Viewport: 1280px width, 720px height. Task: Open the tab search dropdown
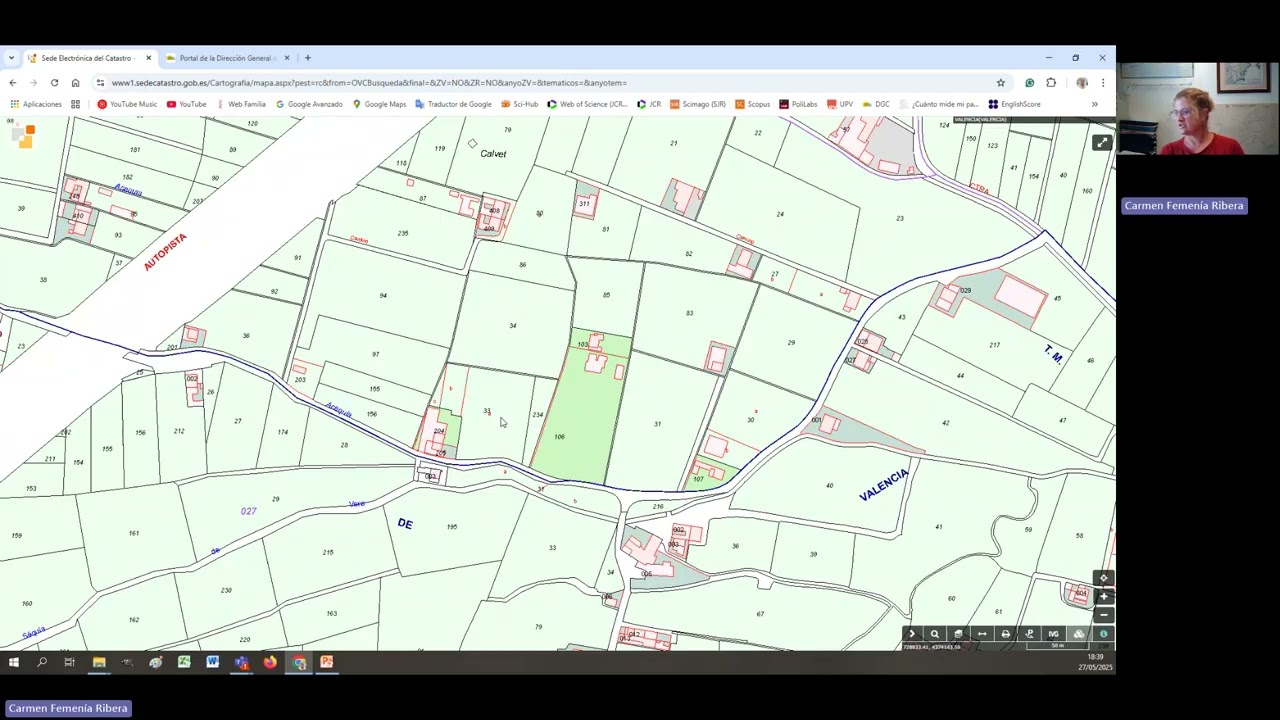(x=11, y=58)
